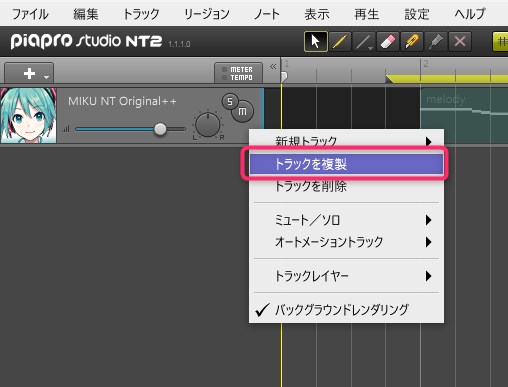Screen dimensions: 508x387
Task: Open the 再生 menu
Action: click(367, 14)
